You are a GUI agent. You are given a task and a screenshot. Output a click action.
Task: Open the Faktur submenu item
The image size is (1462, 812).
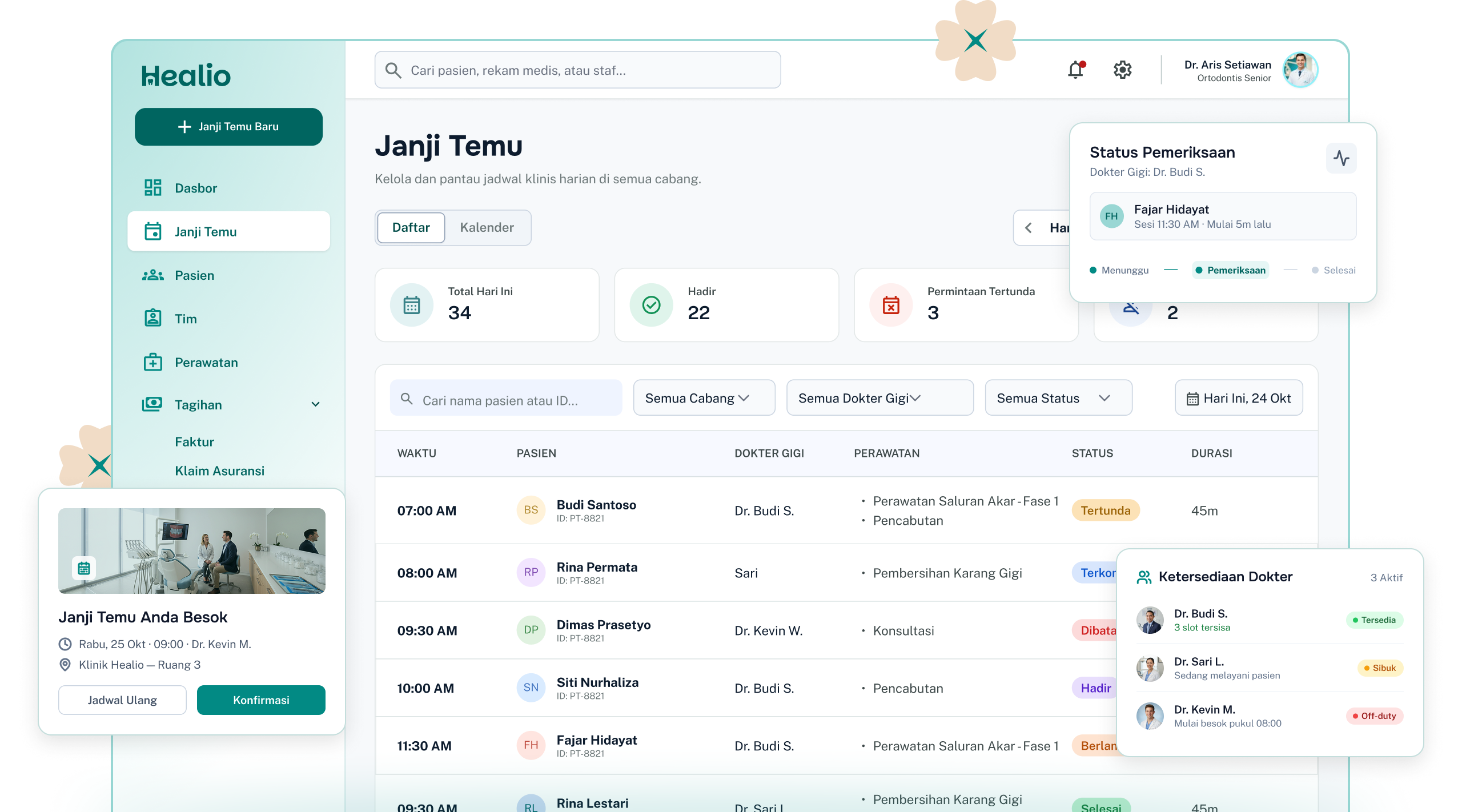click(194, 441)
